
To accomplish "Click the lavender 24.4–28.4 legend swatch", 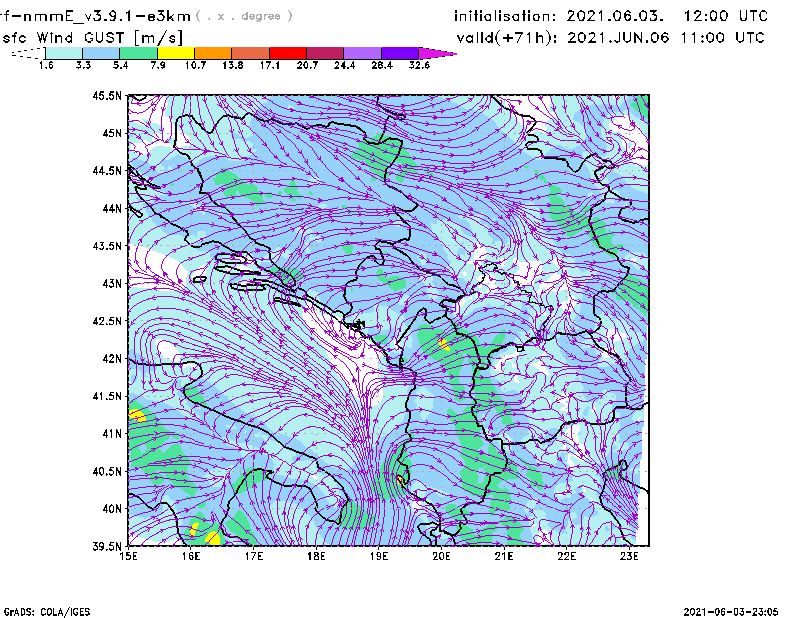I will click(362, 53).
